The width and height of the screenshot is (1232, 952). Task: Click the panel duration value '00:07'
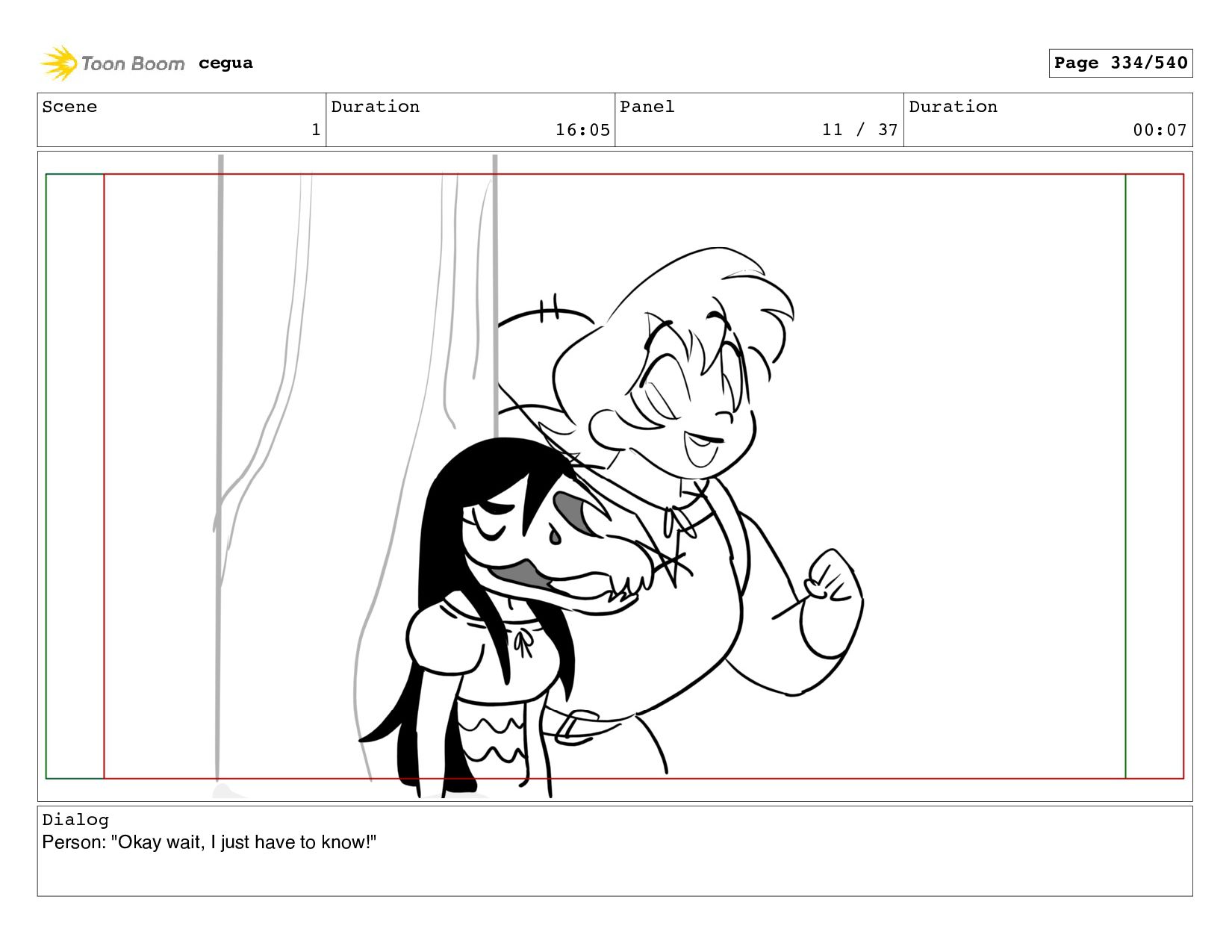coord(1160,130)
